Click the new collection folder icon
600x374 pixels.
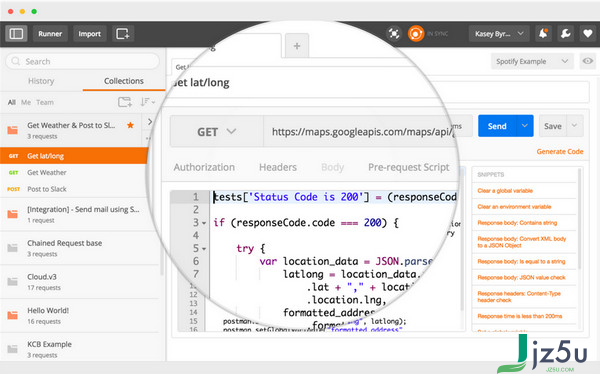click(125, 102)
